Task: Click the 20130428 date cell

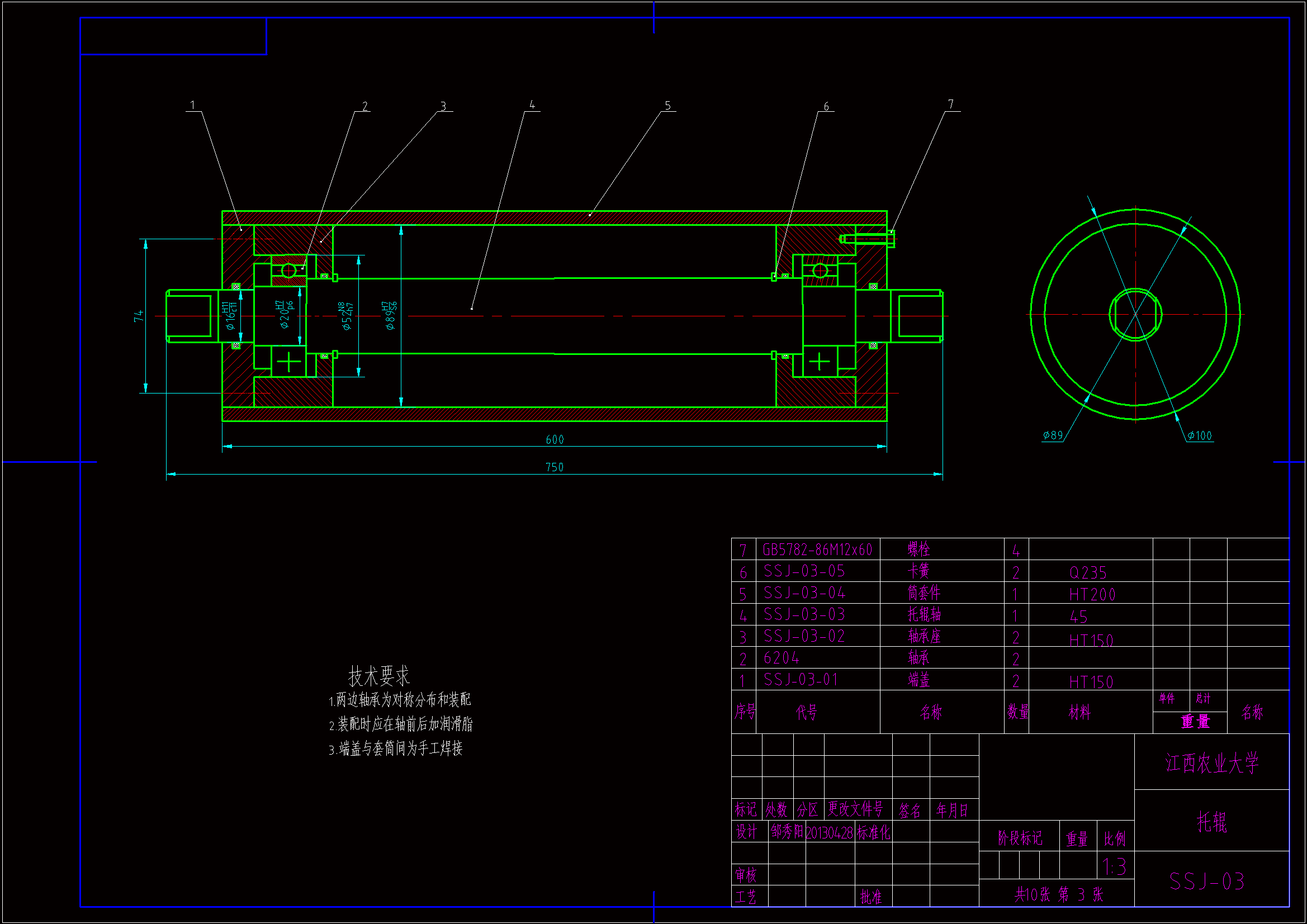Action: click(x=829, y=833)
